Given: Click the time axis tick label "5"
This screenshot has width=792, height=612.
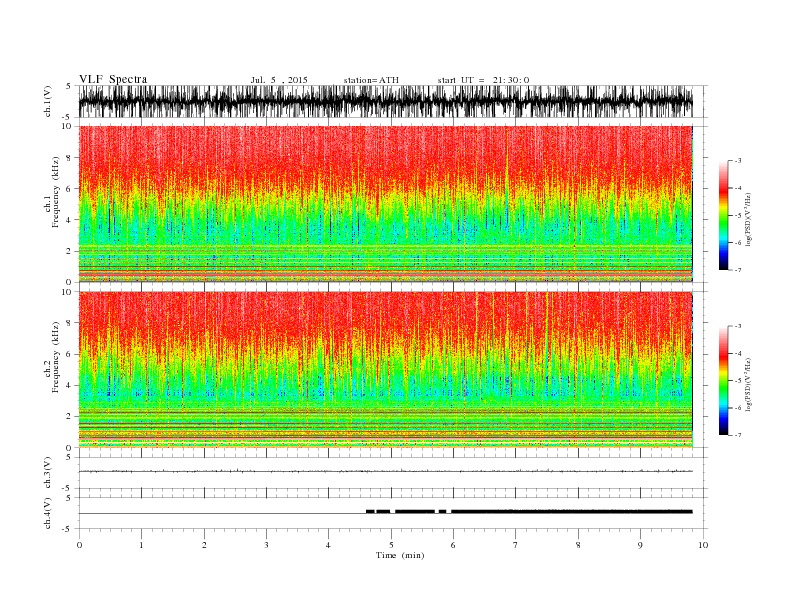Looking at the screenshot, I should pos(391,545).
